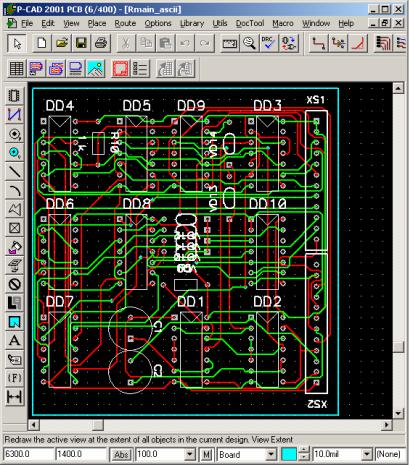Click the (None) status field
This screenshot has height=465, width=409.
click(x=388, y=454)
